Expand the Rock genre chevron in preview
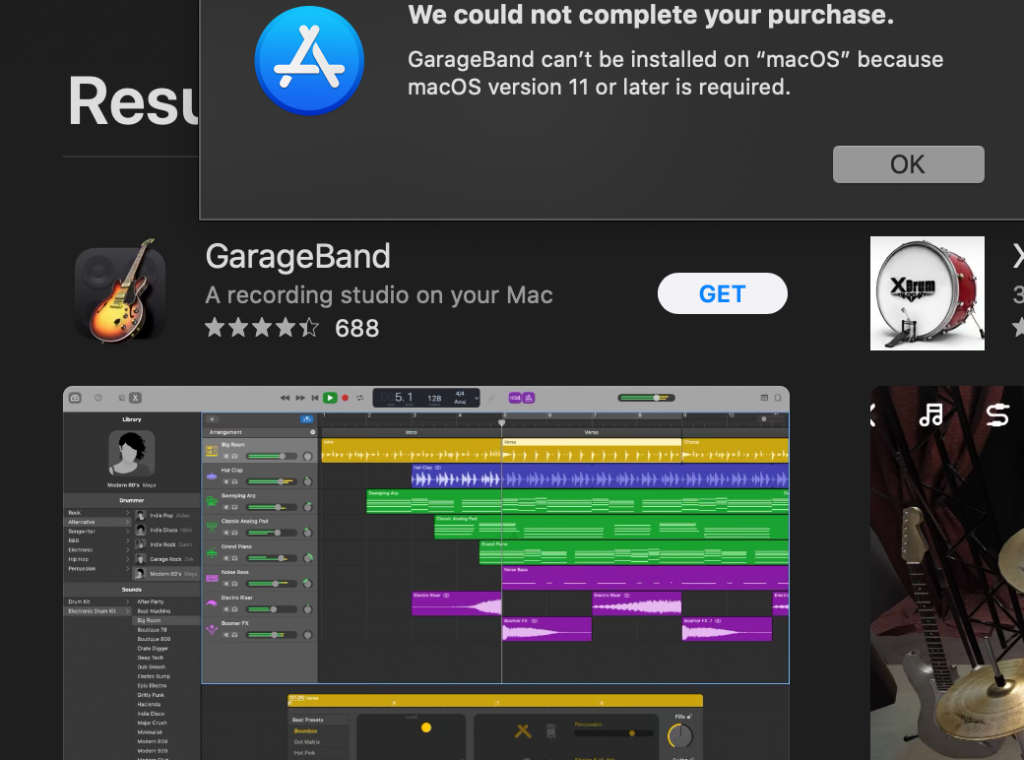The image size is (1024, 760). (x=127, y=513)
